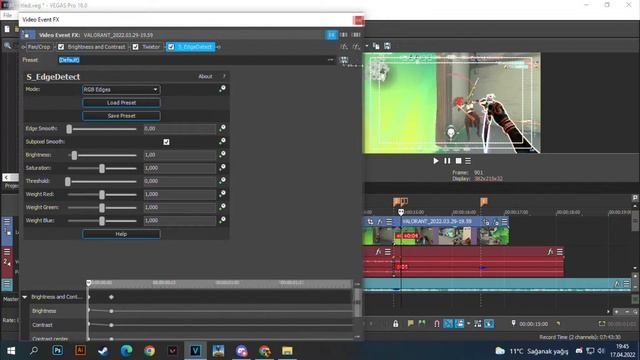
Task: Click the animate icon for Weight Green
Action: 222,207
